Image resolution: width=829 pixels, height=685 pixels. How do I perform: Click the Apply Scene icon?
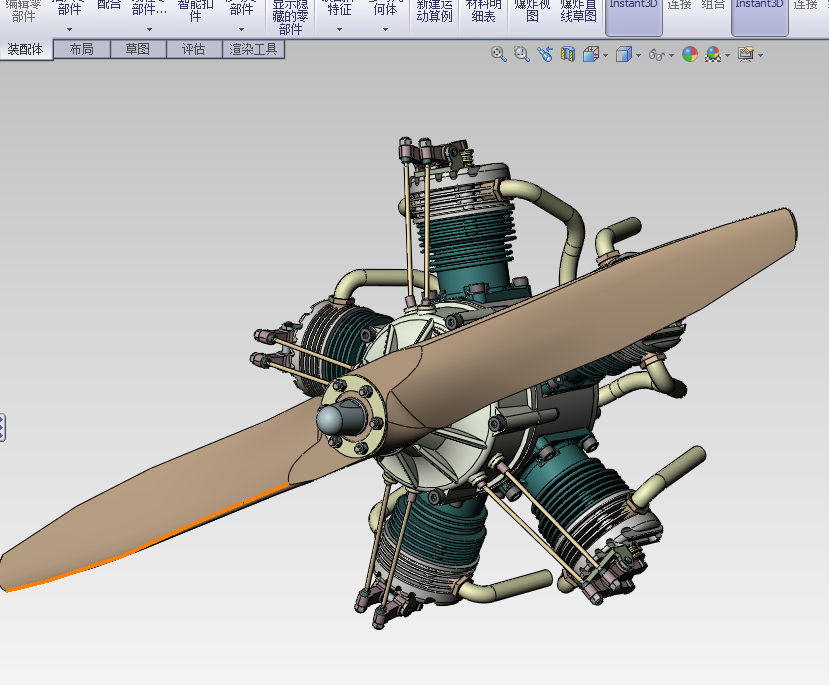click(x=713, y=54)
